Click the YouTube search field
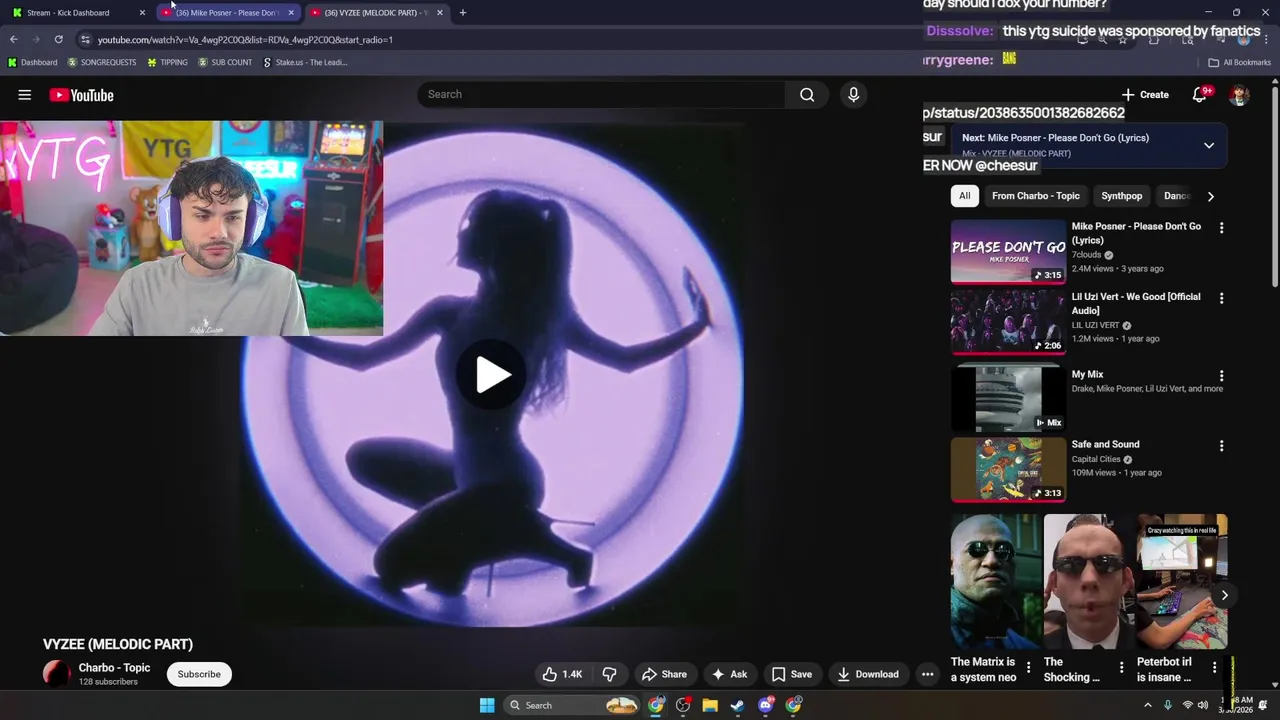Image resolution: width=1280 pixels, height=720 pixels. [602, 94]
